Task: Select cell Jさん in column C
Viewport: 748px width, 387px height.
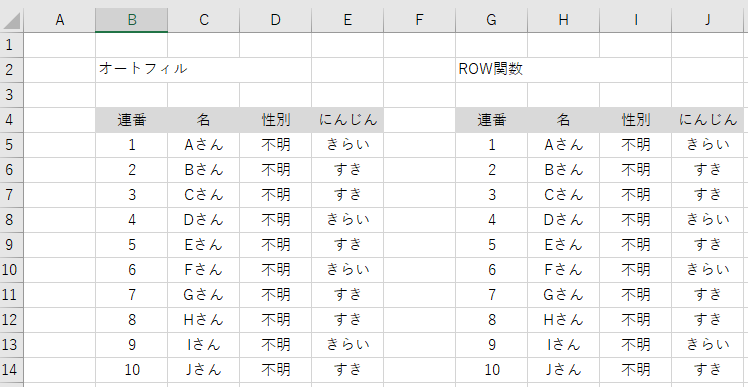Action: [x=204, y=369]
